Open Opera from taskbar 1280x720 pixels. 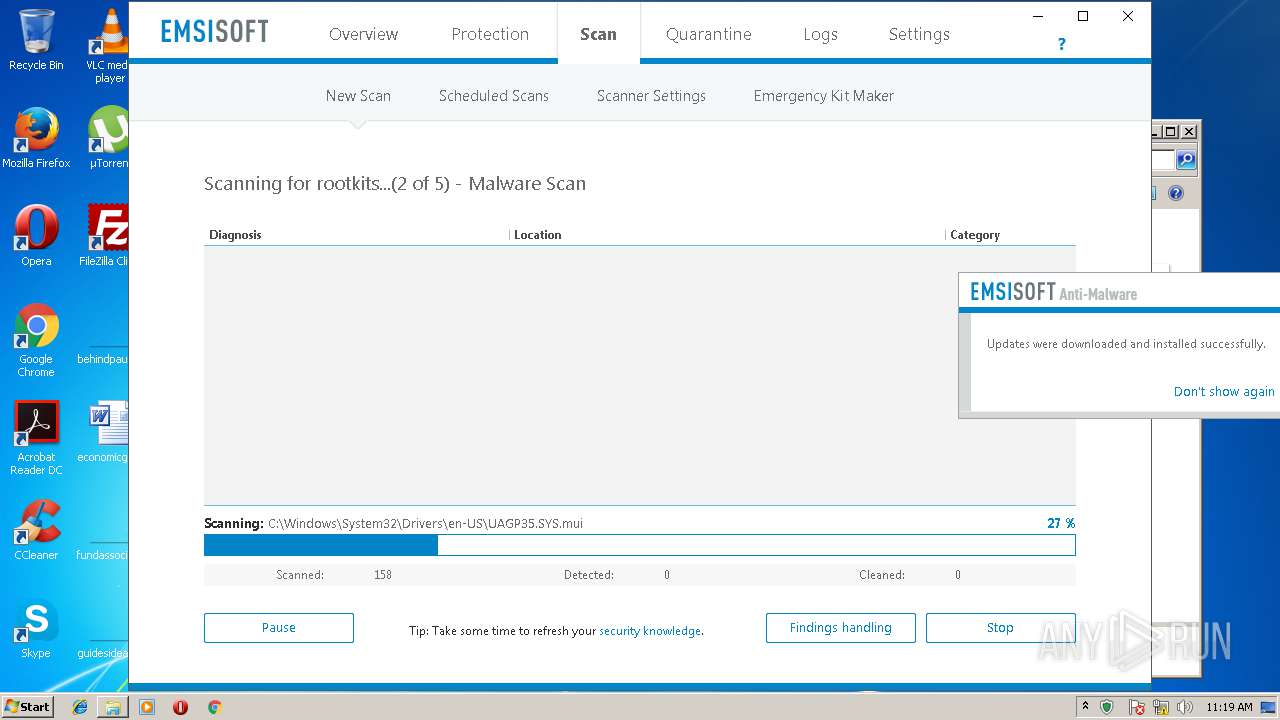pos(180,707)
